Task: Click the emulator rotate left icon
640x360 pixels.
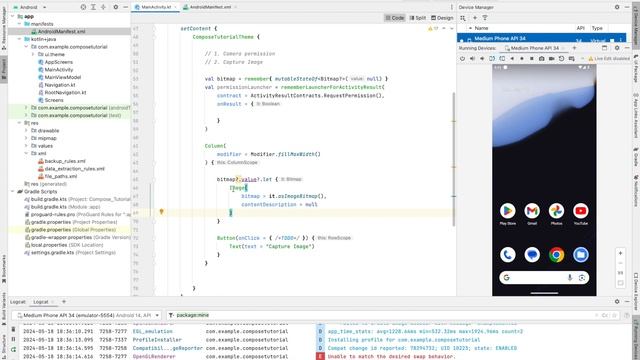Action: point(492,58)
